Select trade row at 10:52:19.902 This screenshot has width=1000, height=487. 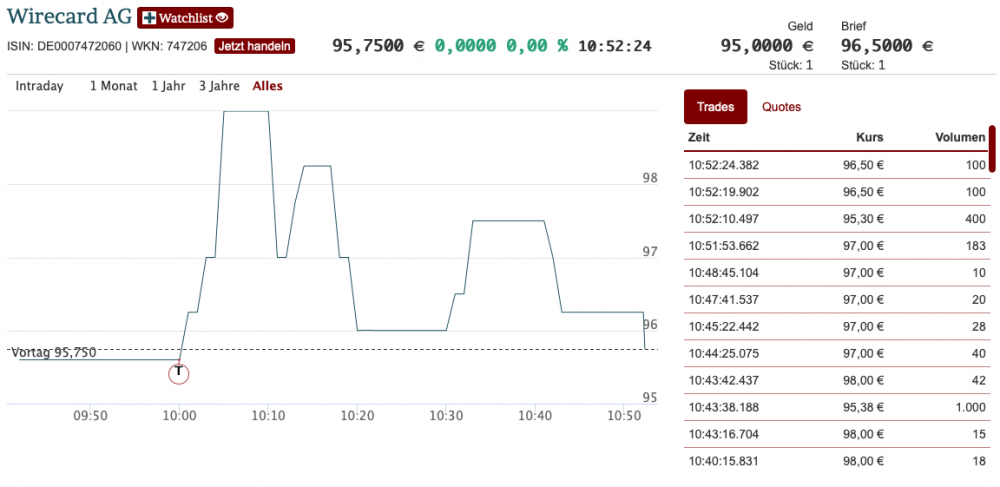[x=836, y=192]
